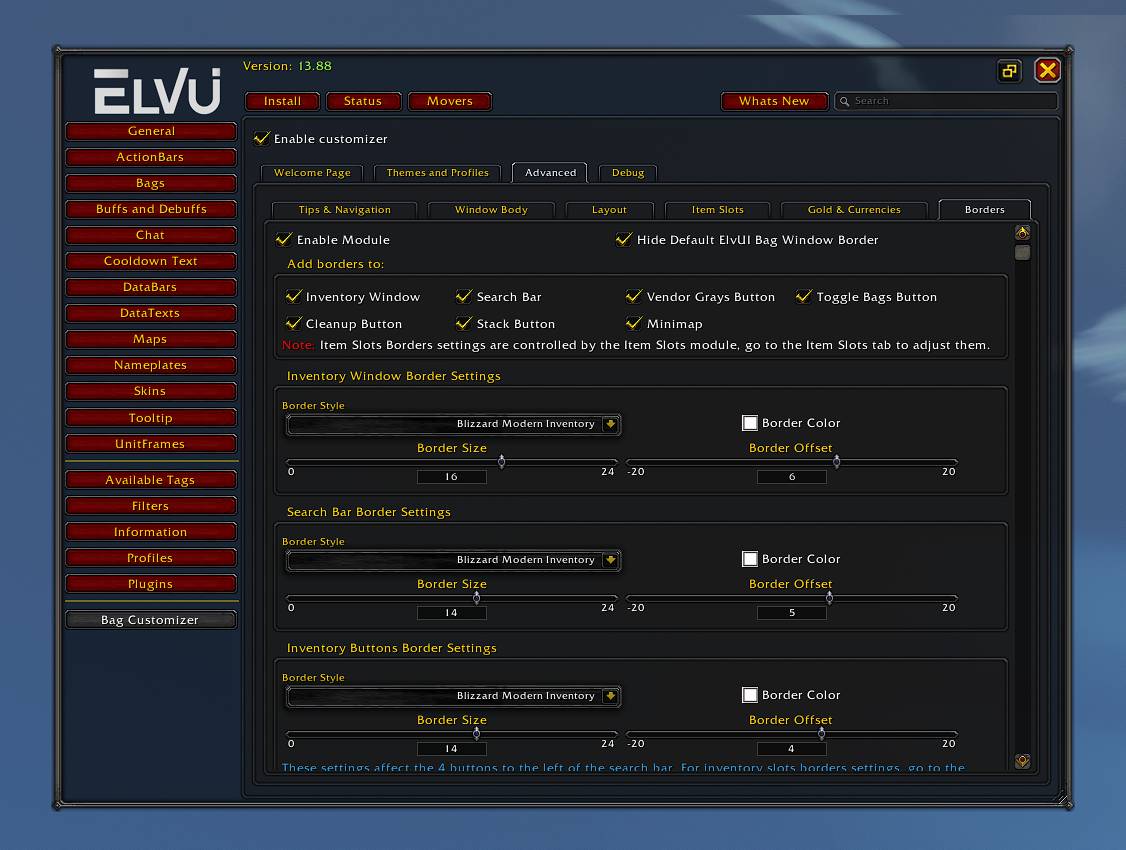Select the Borders tab

click(985, 210)
